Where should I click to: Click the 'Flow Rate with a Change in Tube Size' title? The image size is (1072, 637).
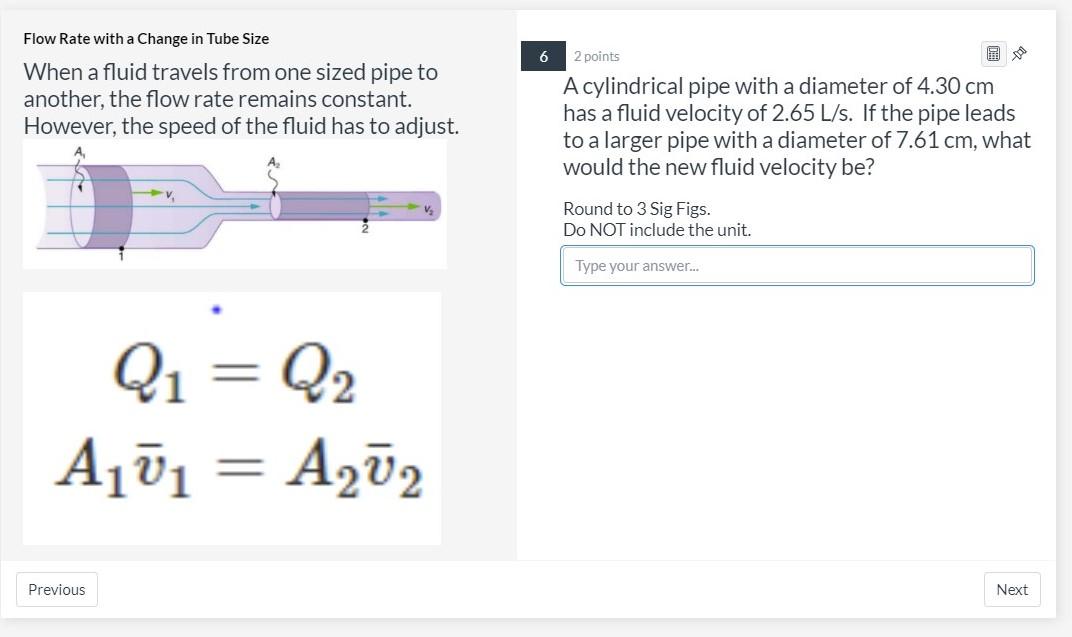pos(146,39)
